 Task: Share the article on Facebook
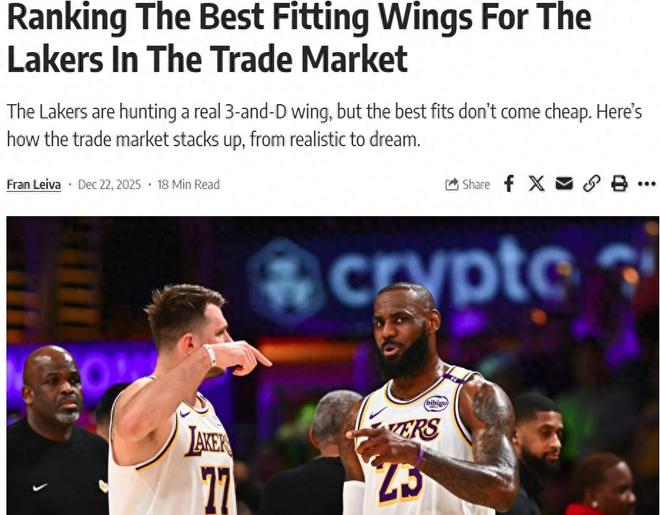click(x=509, y=184)
